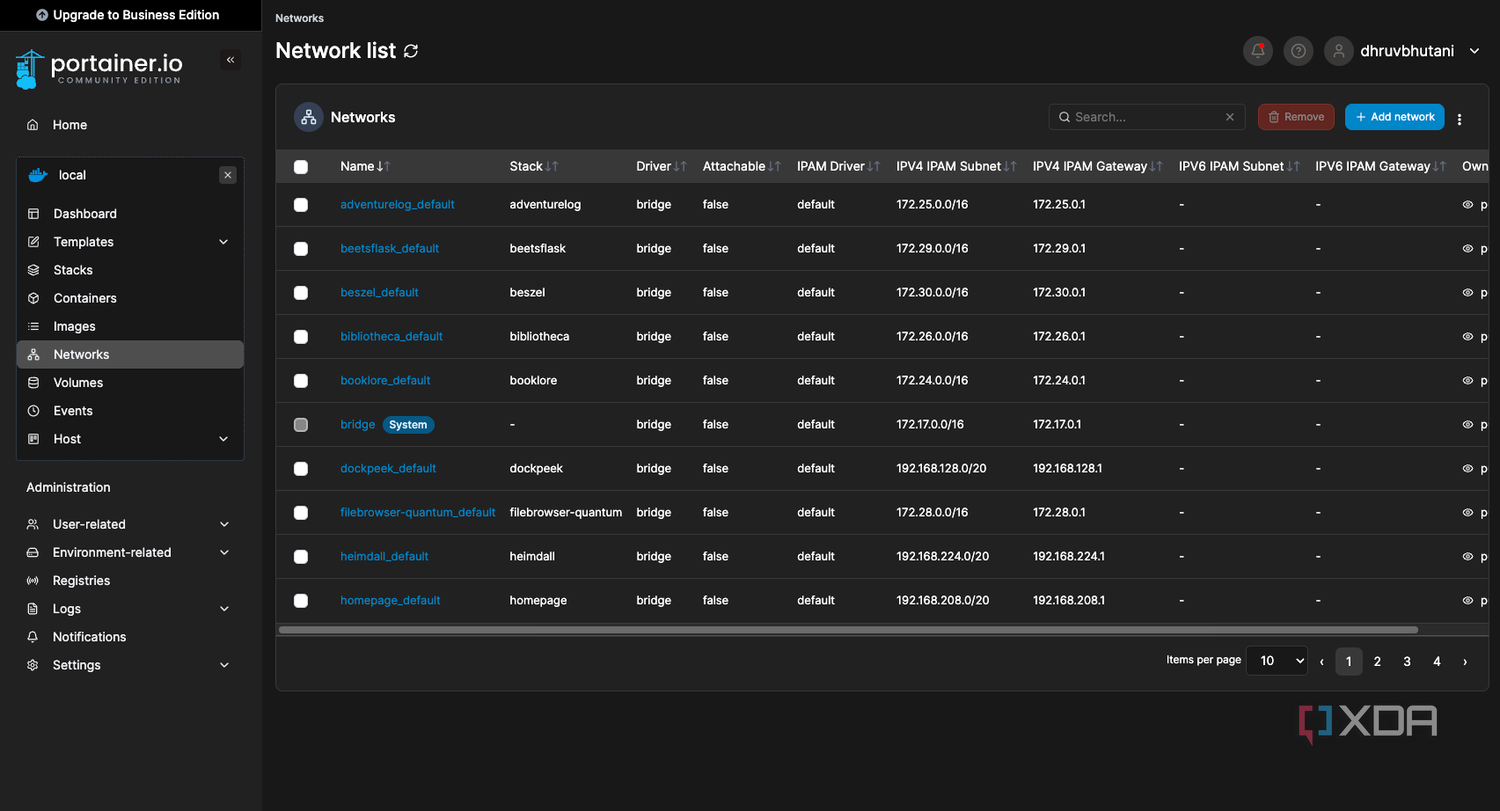
Task: Check the homepage_default row checkbox
Action: 301,601
